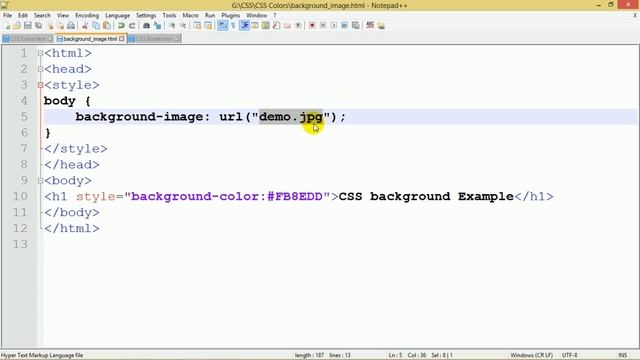Start macro recording with red icon
Viewport: 640px width, 360px height.
coord(312,26)
